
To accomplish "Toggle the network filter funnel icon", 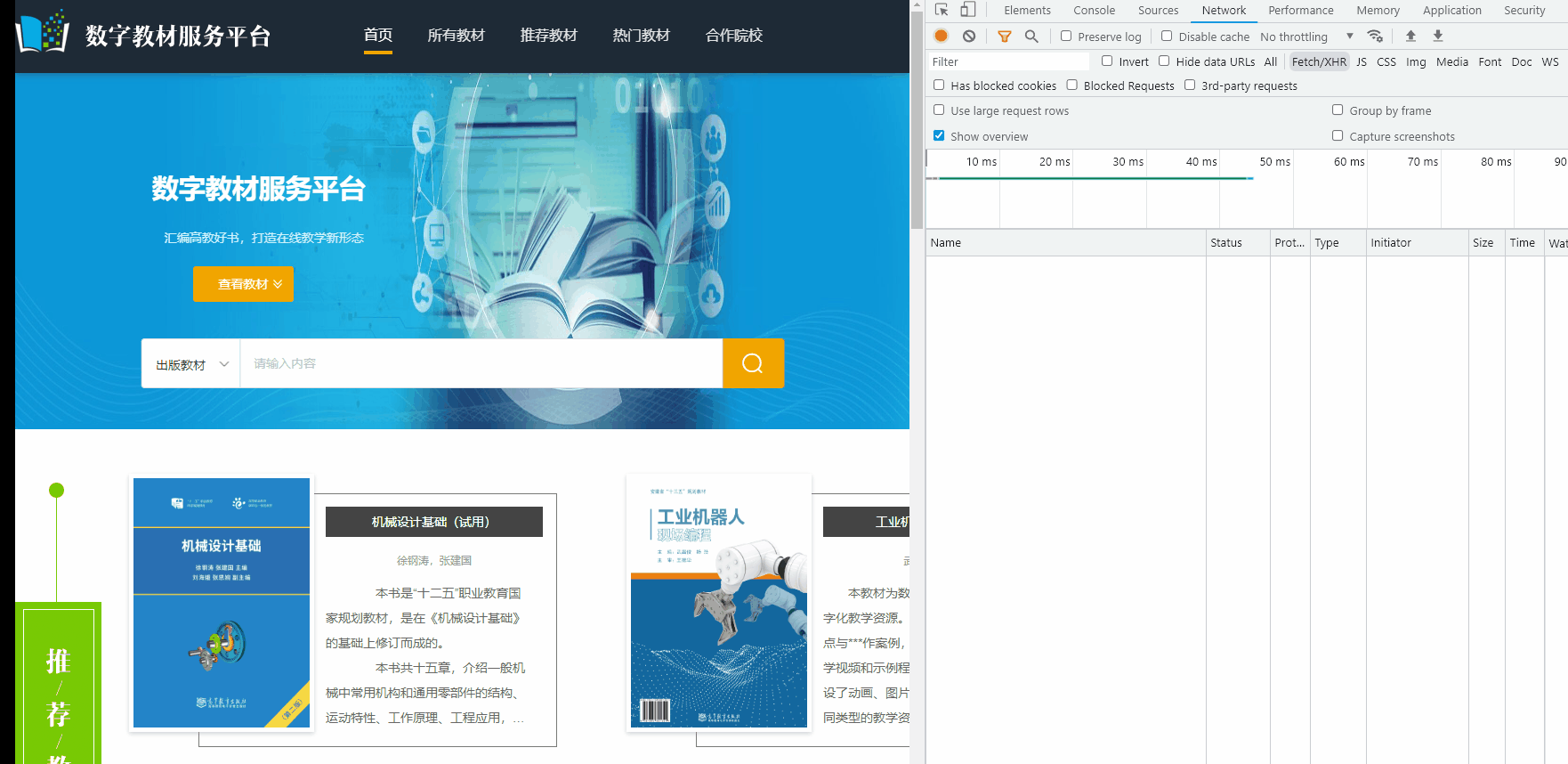I will [1005, 37].
